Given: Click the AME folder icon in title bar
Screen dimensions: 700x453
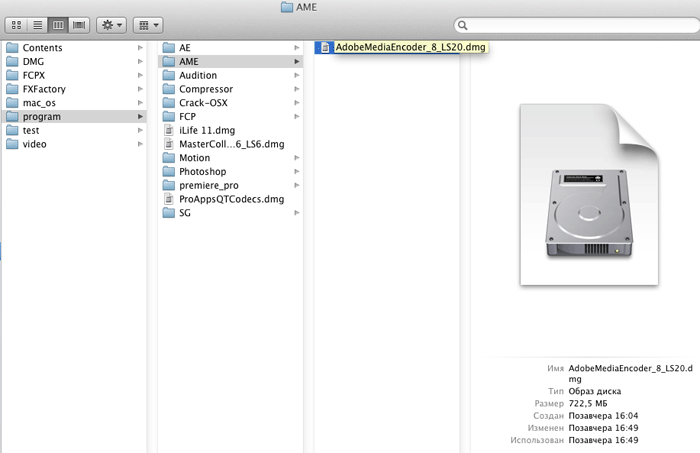Looking at the screenshot, I should tap(287, 7).
